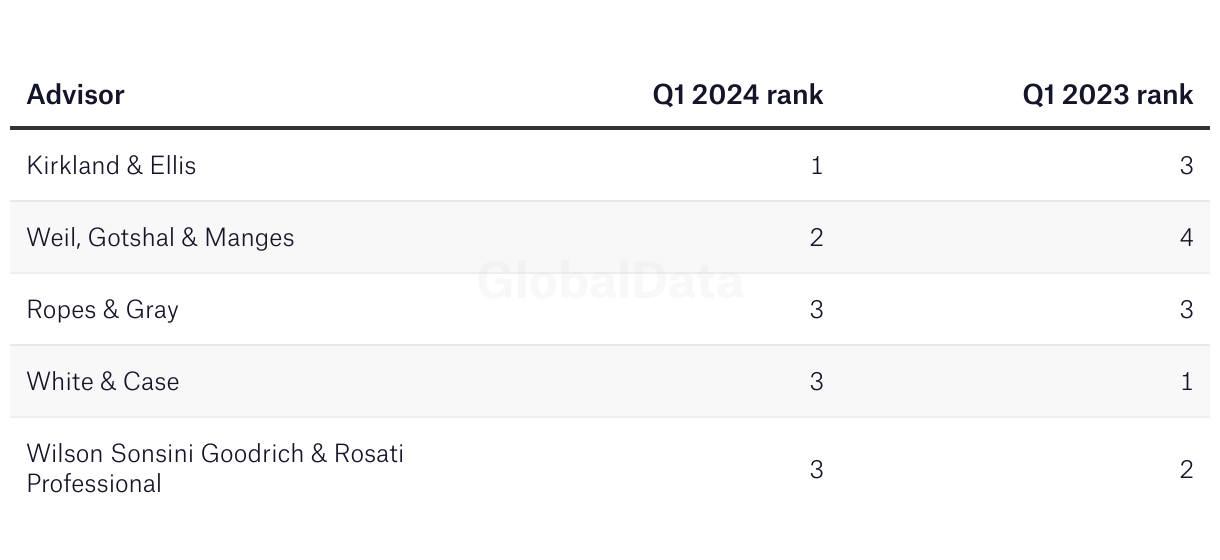
Task: Click White & Case Q1 2024 rank
Action: point(817,382)
